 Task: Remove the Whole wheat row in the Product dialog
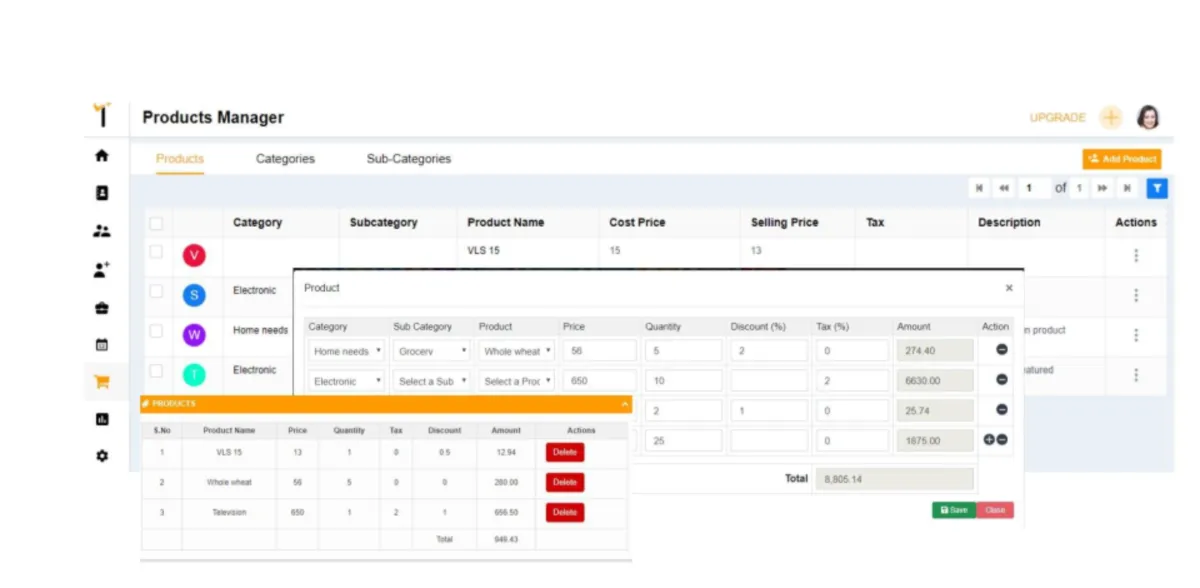click(1002, 350)
